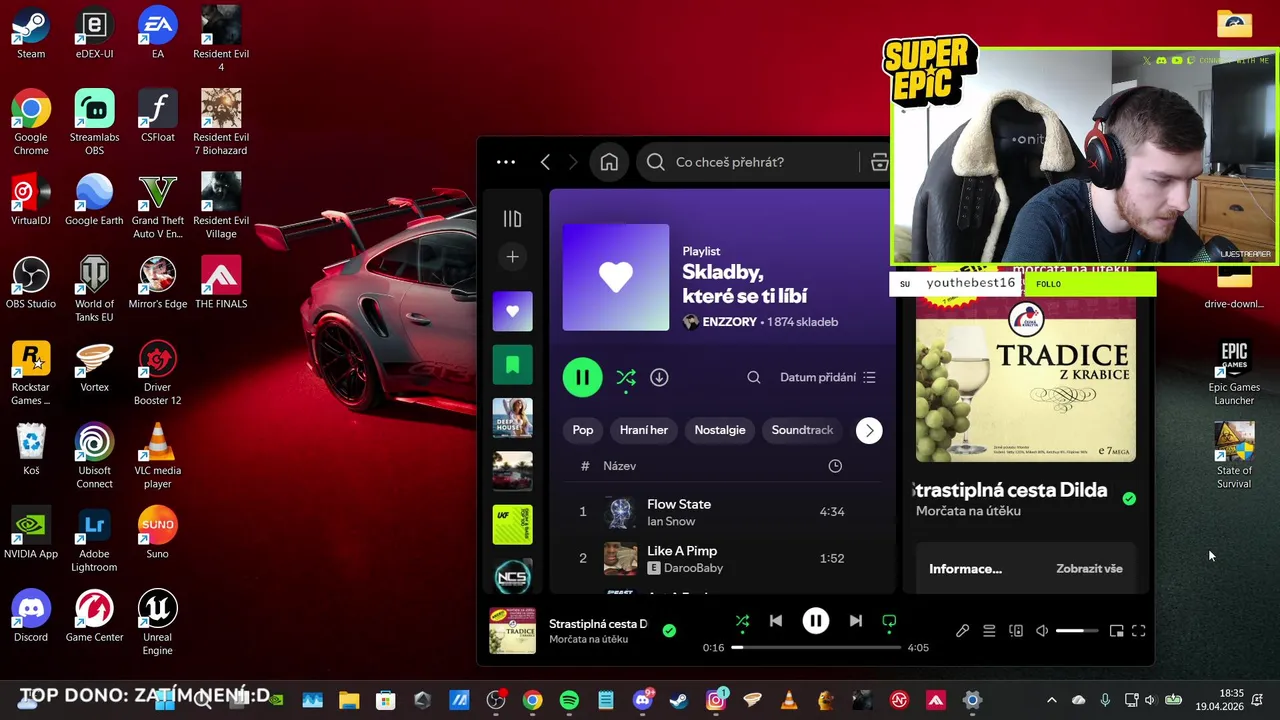Filter by Nostalgie tag

720,430
